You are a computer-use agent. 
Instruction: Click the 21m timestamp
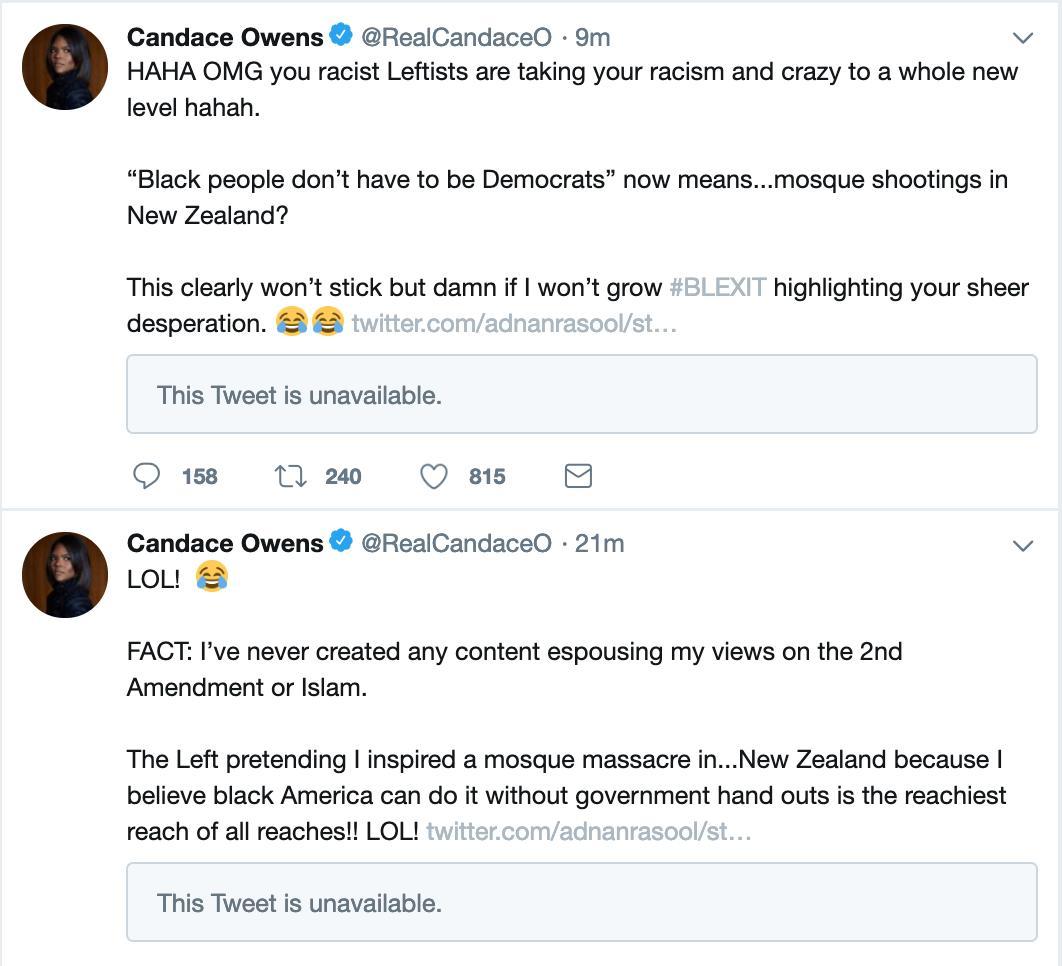[x=599, y=543]
